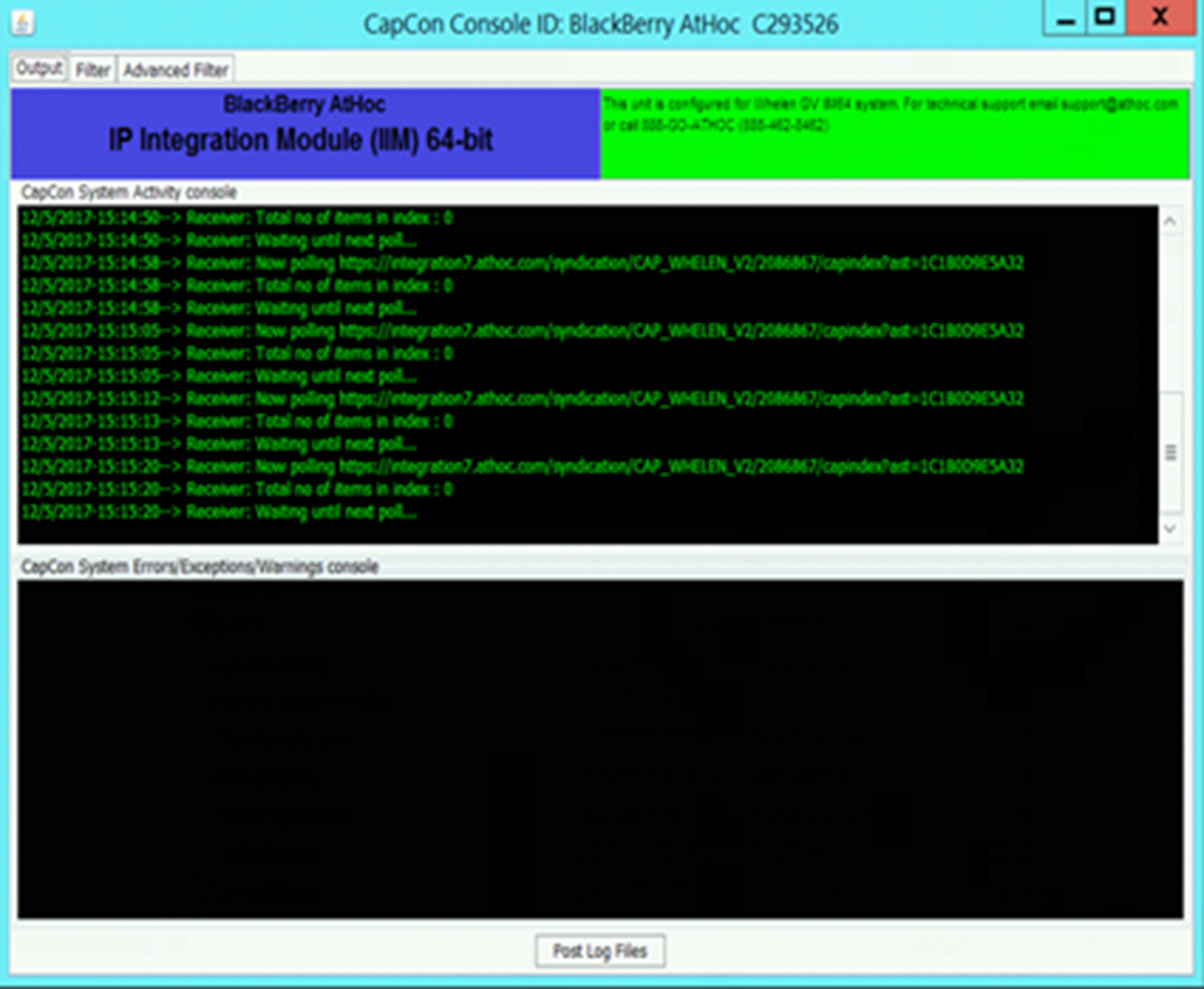
Task: Click the CapCon System Activity console label
Action: 129,192
